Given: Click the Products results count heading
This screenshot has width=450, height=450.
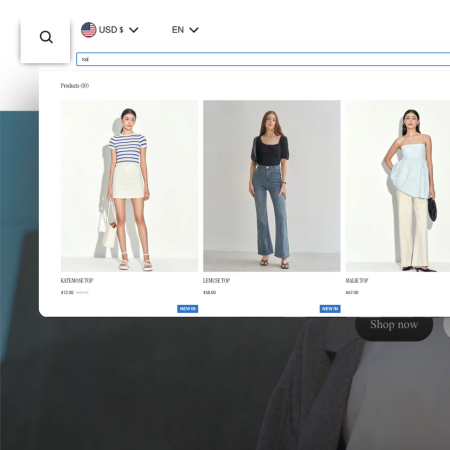Looking at the screenshot, I should tap(75, 86).
